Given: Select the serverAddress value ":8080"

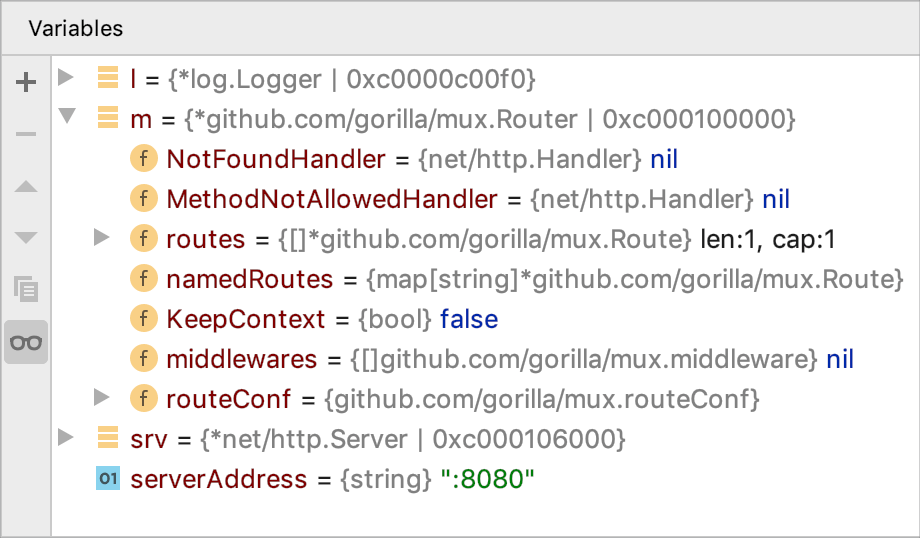Looking at the screenshot, I should [x=487, y=479].
